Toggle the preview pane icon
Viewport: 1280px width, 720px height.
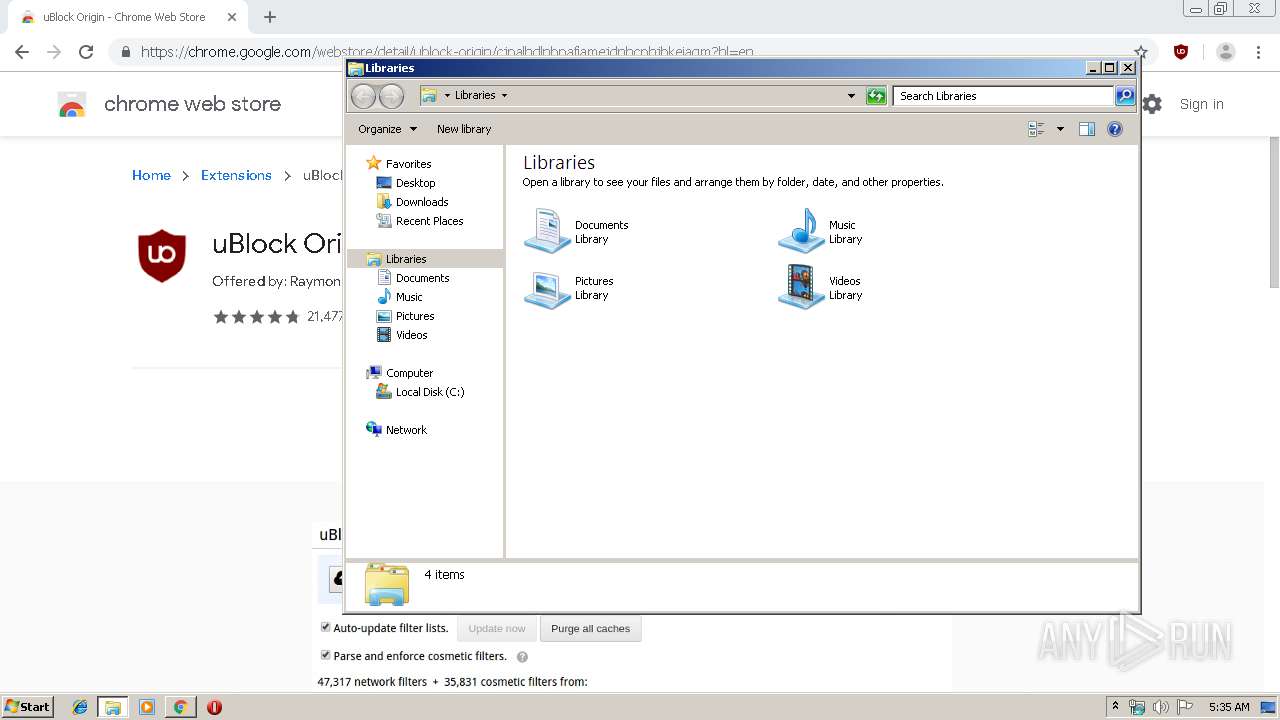point(1087,129)
